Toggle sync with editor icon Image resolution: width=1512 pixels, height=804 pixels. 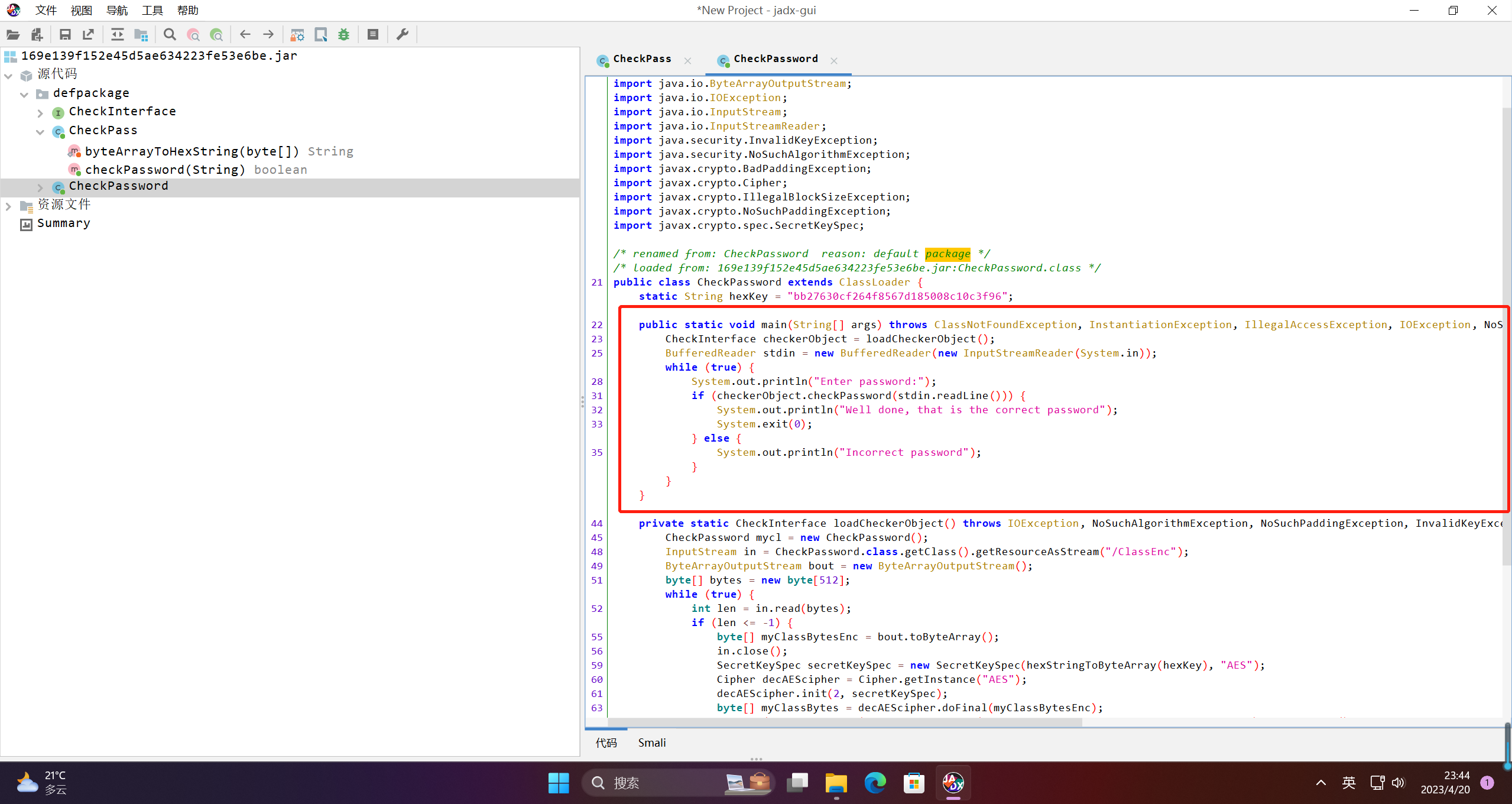(x=117, y=34)
